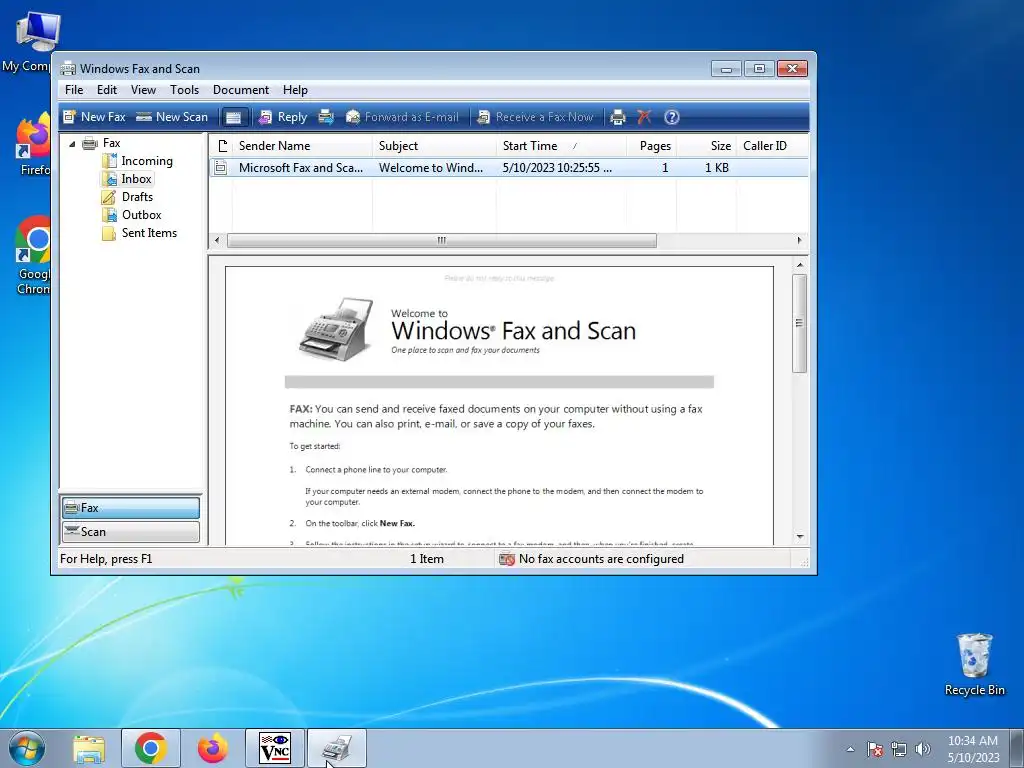Click the list's horizontal scrollbar thumb
This screenshot has height=768, width=1024.
[441, 240]
